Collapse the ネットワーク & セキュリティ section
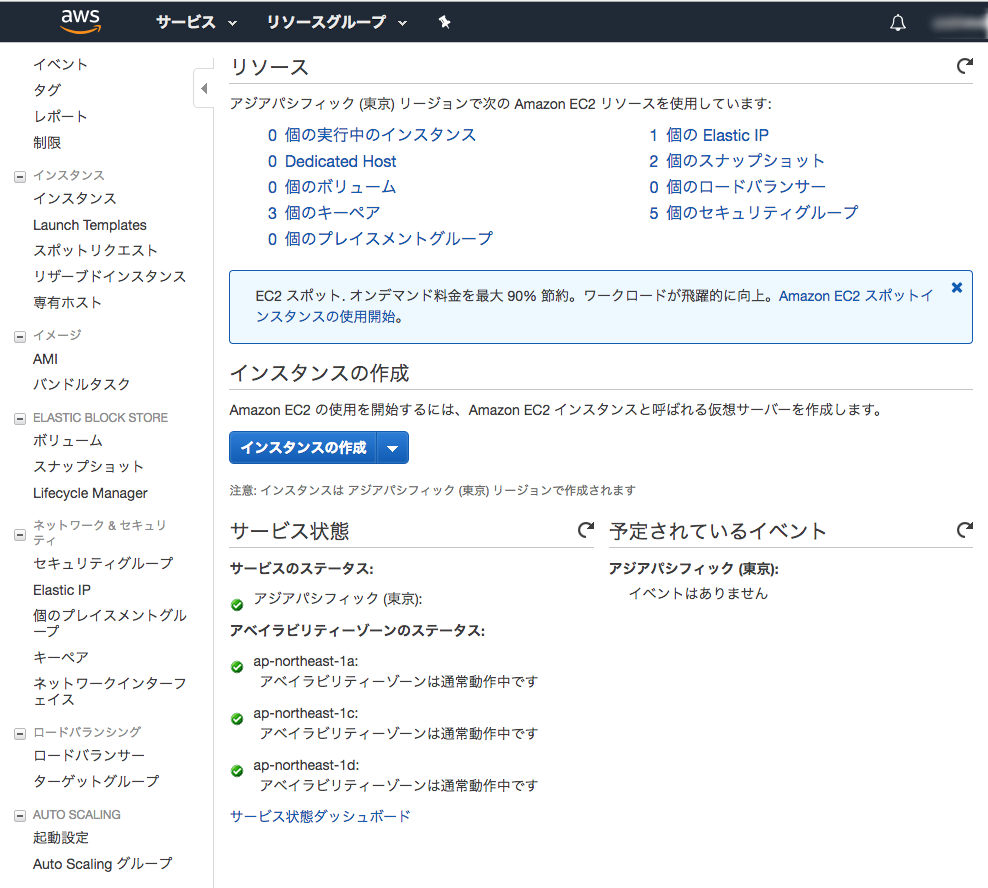This screenshot has height=888, width=988. click(20, 535)
